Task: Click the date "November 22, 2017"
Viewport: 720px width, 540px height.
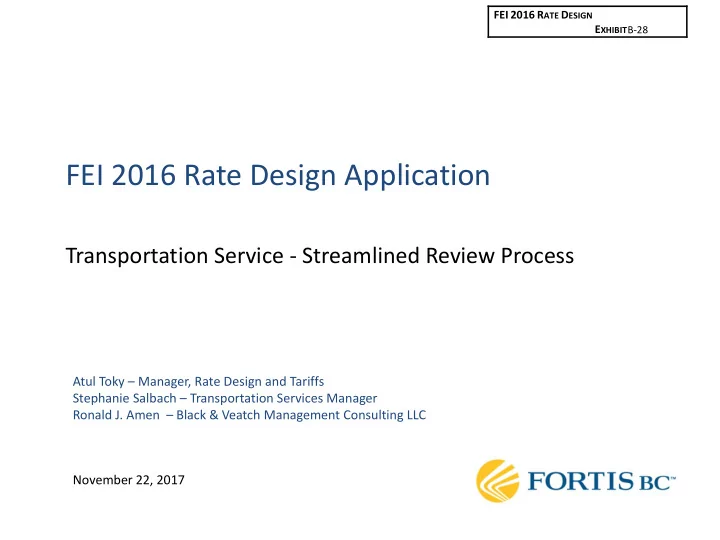Action: 129,480
